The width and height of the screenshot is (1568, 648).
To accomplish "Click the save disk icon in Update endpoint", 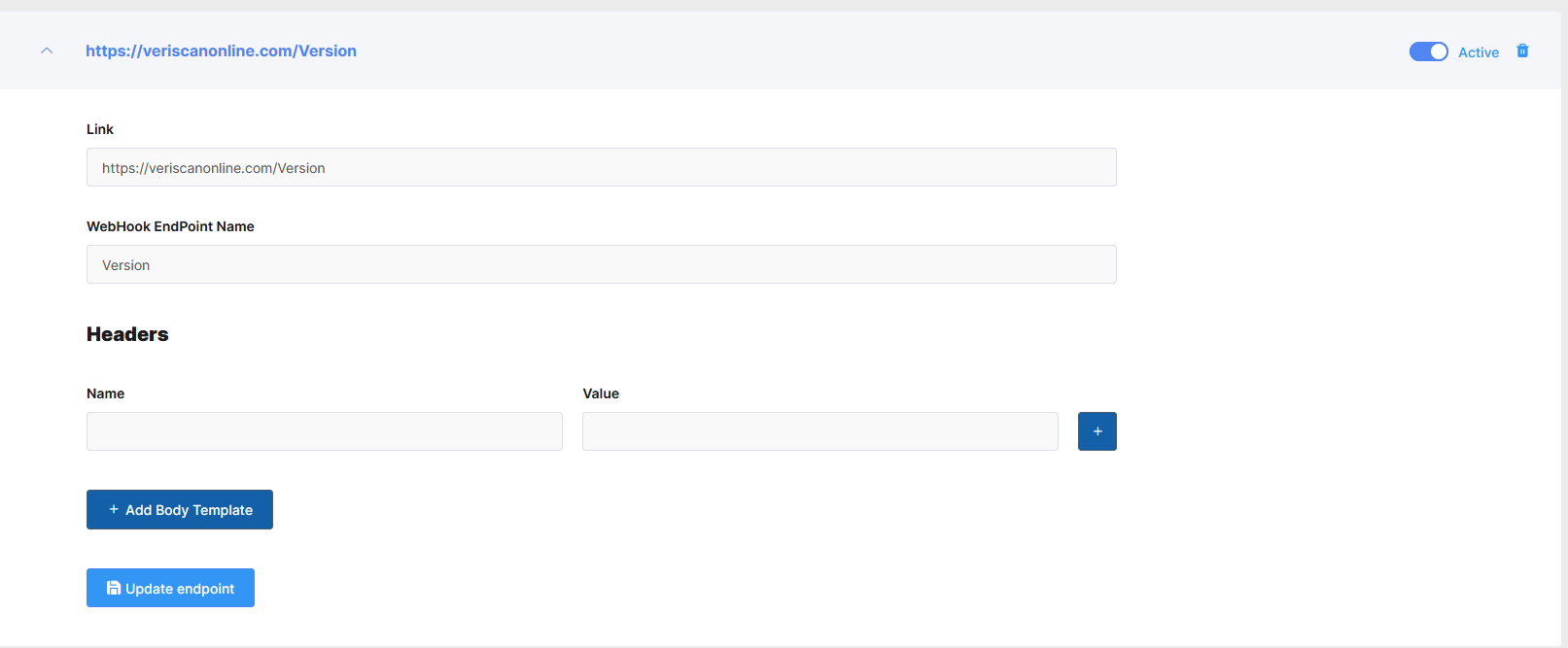I will (114, 588).
